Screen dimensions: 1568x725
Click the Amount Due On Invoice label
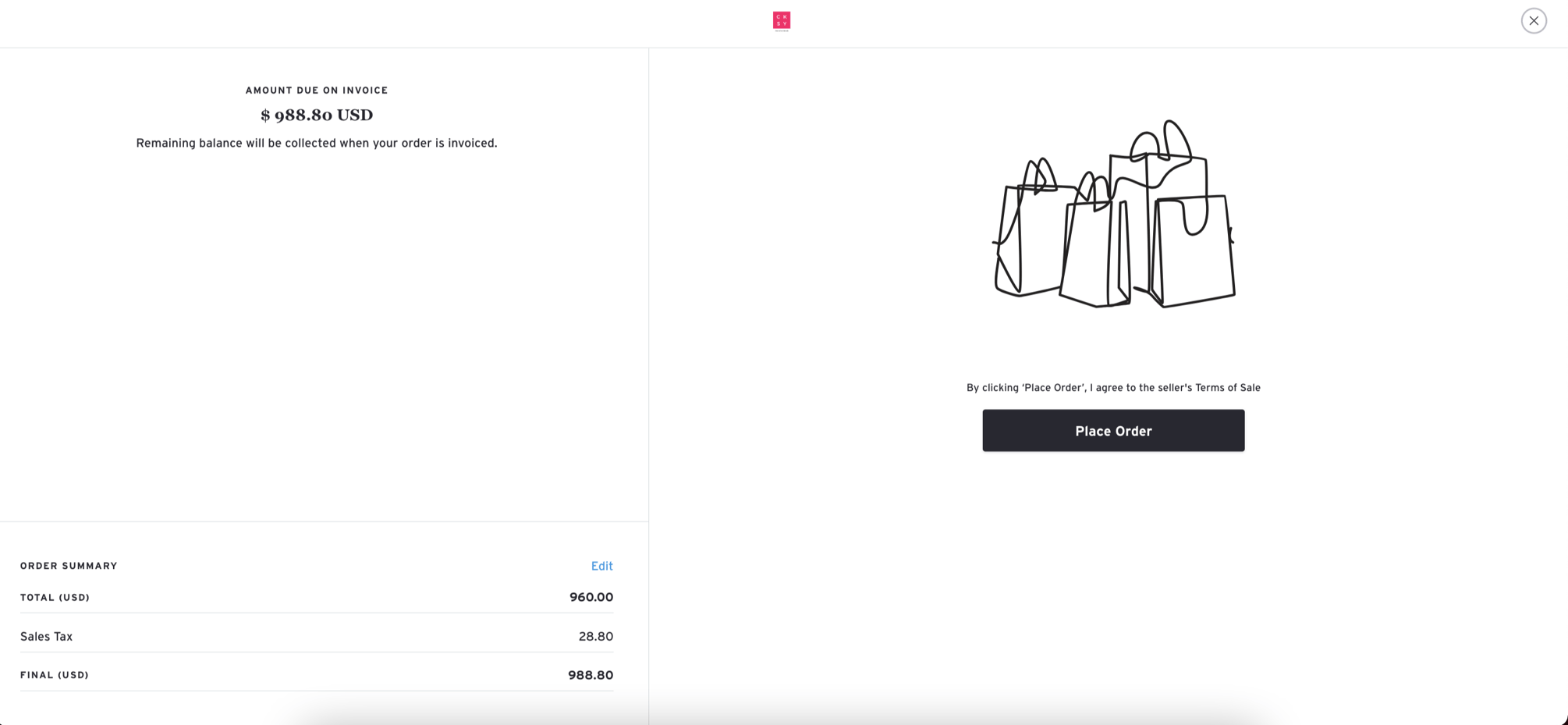(x=317, y=91)
